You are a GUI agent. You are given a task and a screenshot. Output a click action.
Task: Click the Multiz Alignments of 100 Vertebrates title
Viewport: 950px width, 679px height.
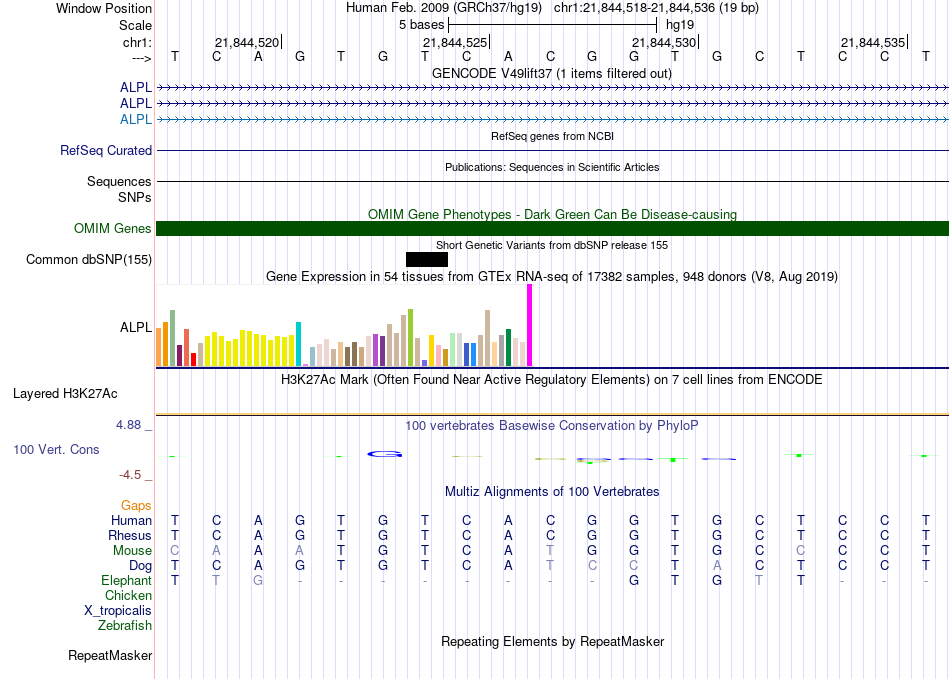pos(552,492)
